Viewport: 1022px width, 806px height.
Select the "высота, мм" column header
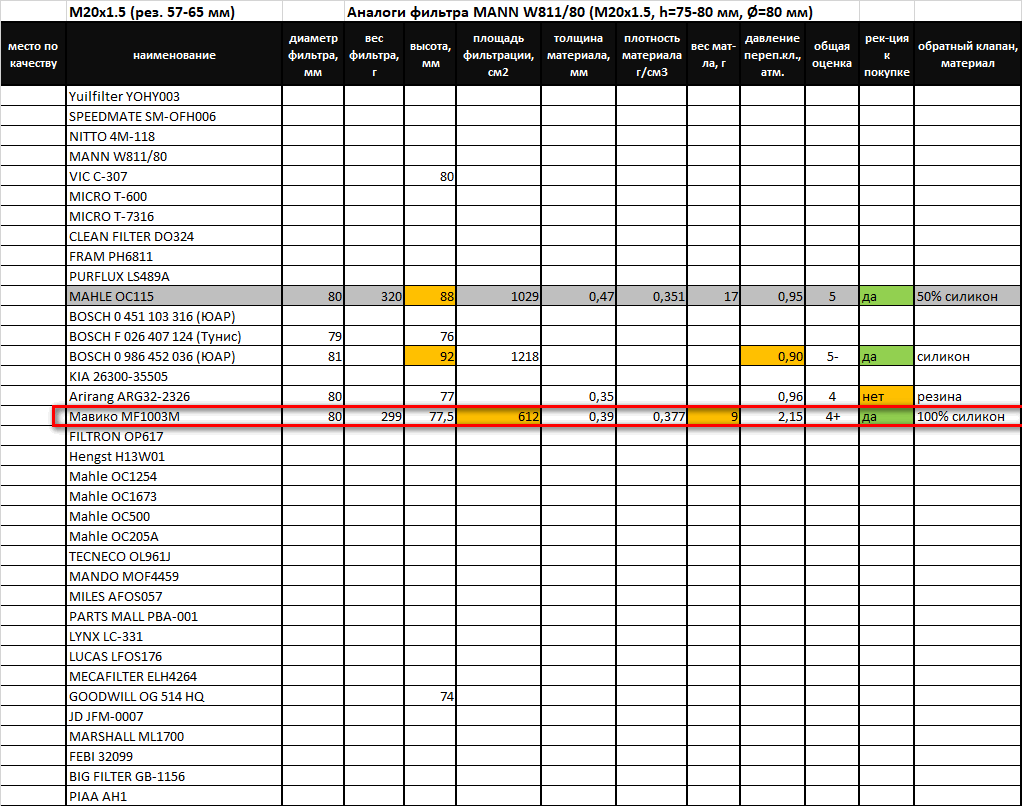pos(430,55)
